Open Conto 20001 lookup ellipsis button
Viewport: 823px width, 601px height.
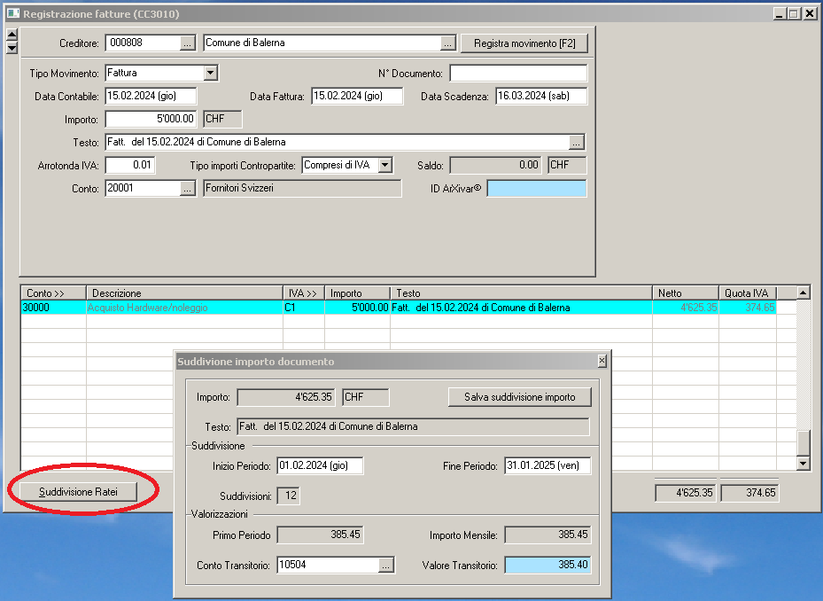pyautogui.click(x=187, y=188)
